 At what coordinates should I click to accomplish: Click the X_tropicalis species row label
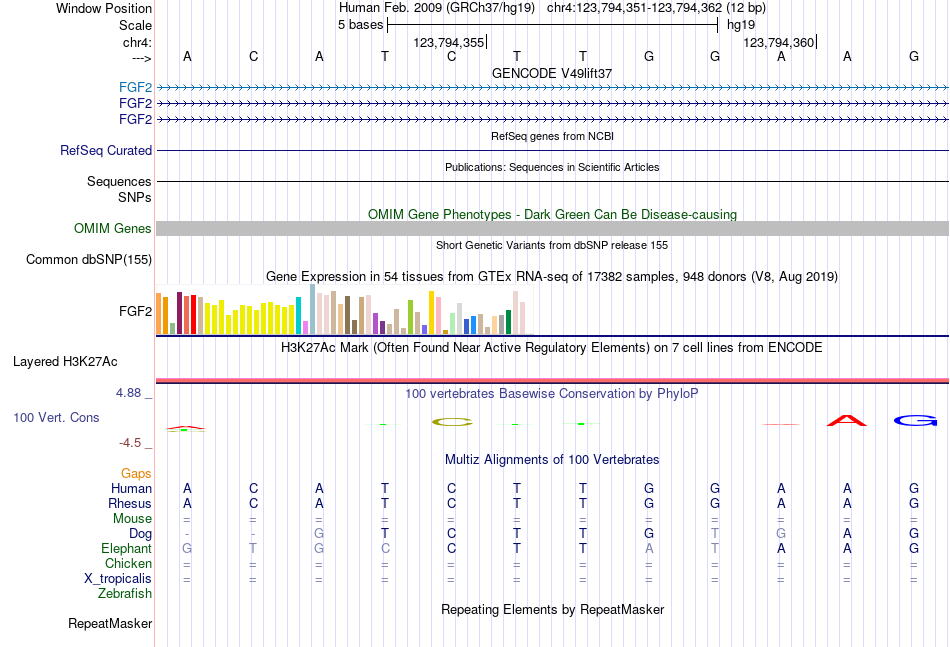(x=118, y=579)
